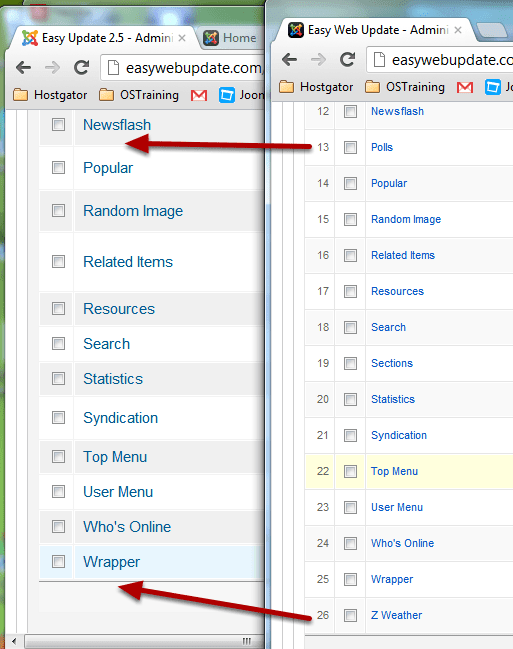This screenshot has width=513, height=649.
Task: Toggle the Wrapper checkbox in left window
Action: 58,562
